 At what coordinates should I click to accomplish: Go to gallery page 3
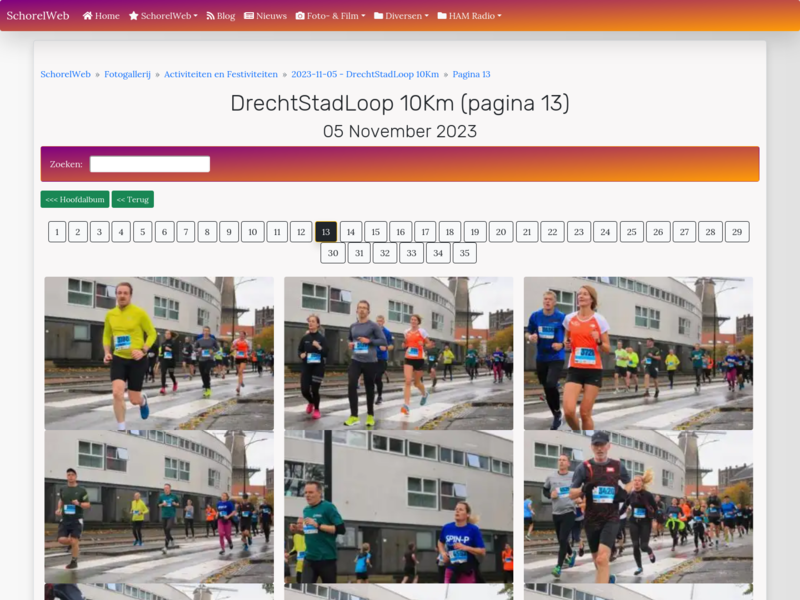coord(99,232)
